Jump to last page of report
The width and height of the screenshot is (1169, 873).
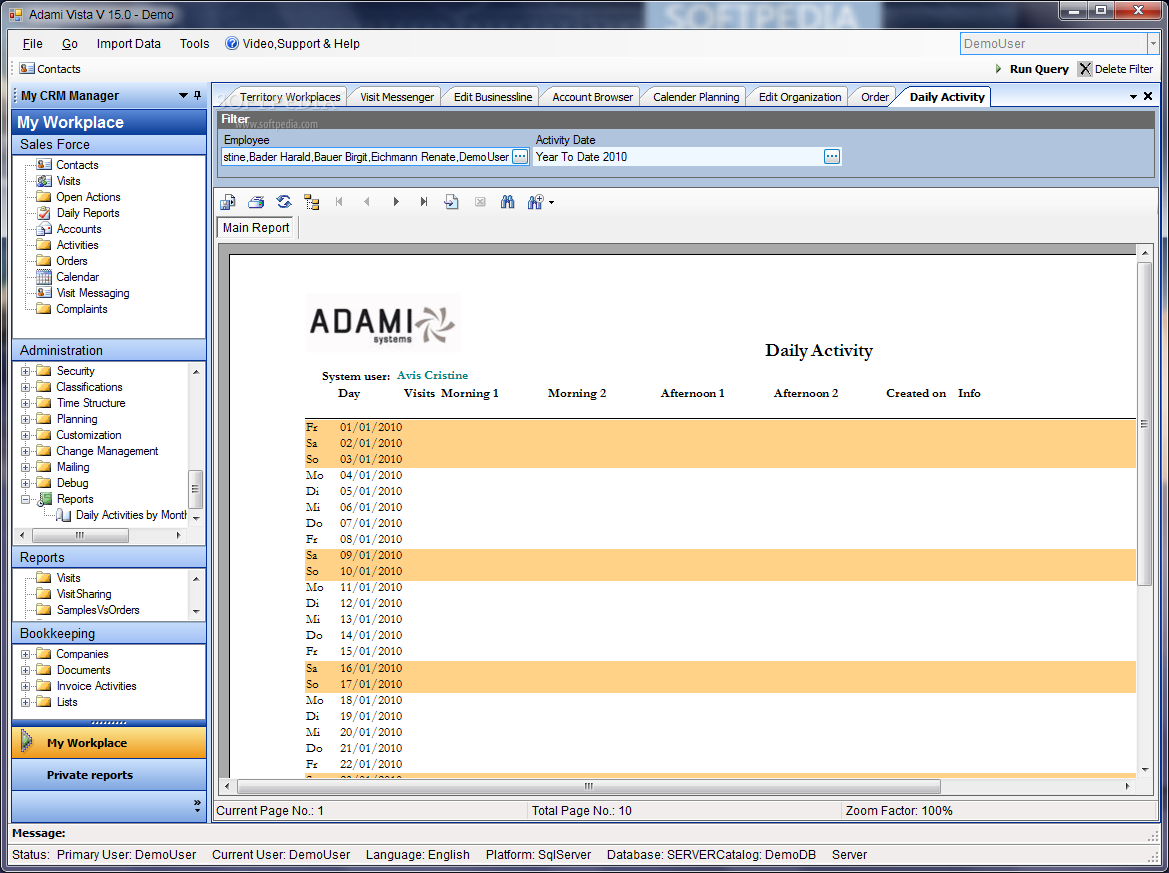coord(423,202)
